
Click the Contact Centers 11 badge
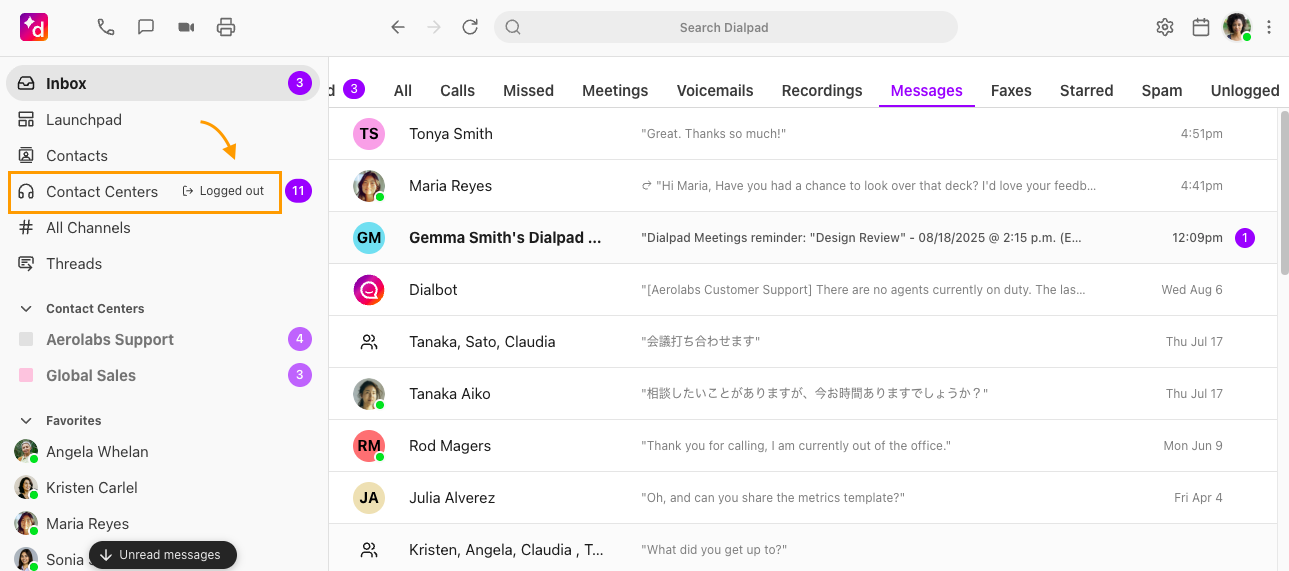298,191
